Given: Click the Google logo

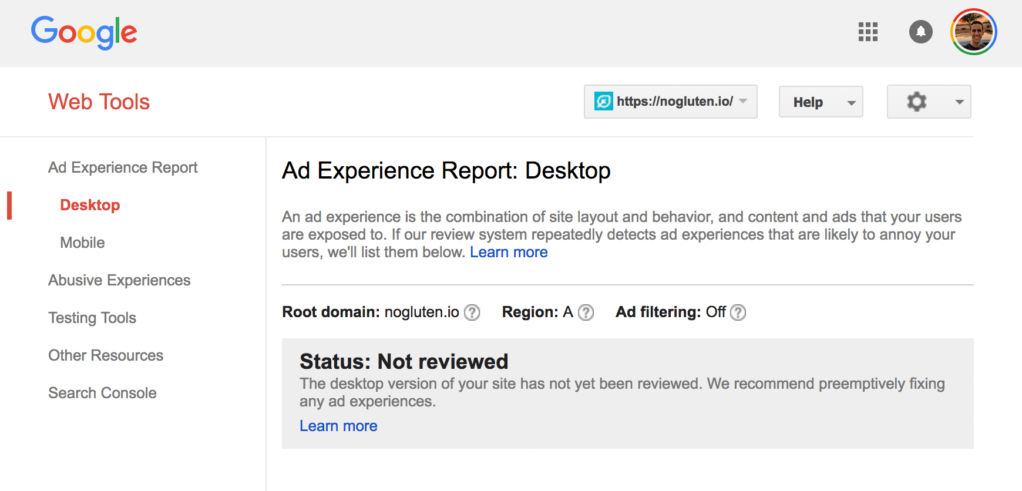Looking at the screenshot, I should pyautogui.click(x=84, y=33).
